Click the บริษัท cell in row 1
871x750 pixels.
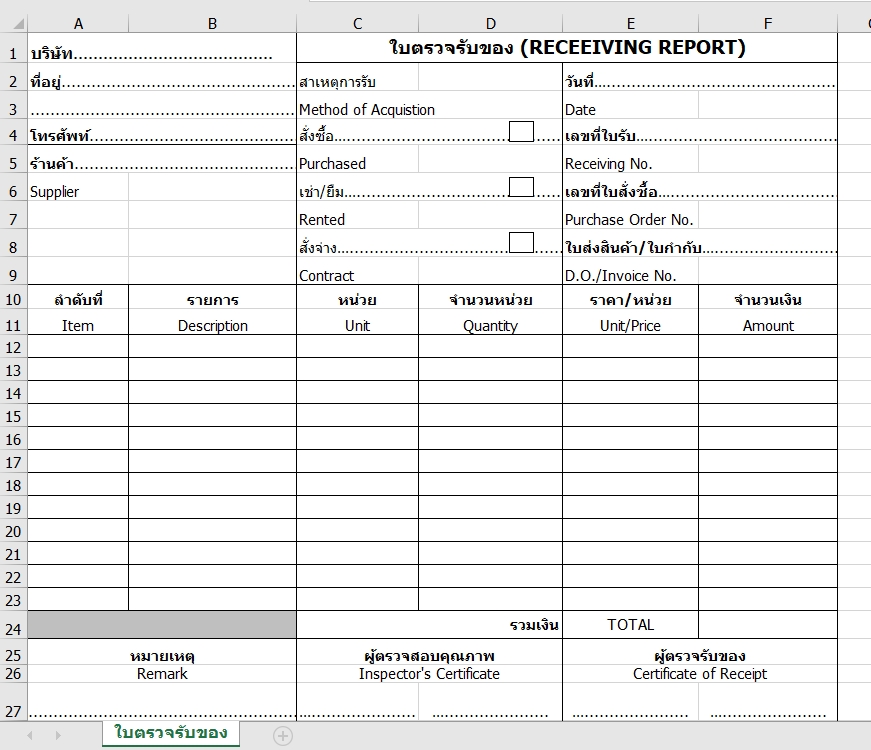pos(162,48)
